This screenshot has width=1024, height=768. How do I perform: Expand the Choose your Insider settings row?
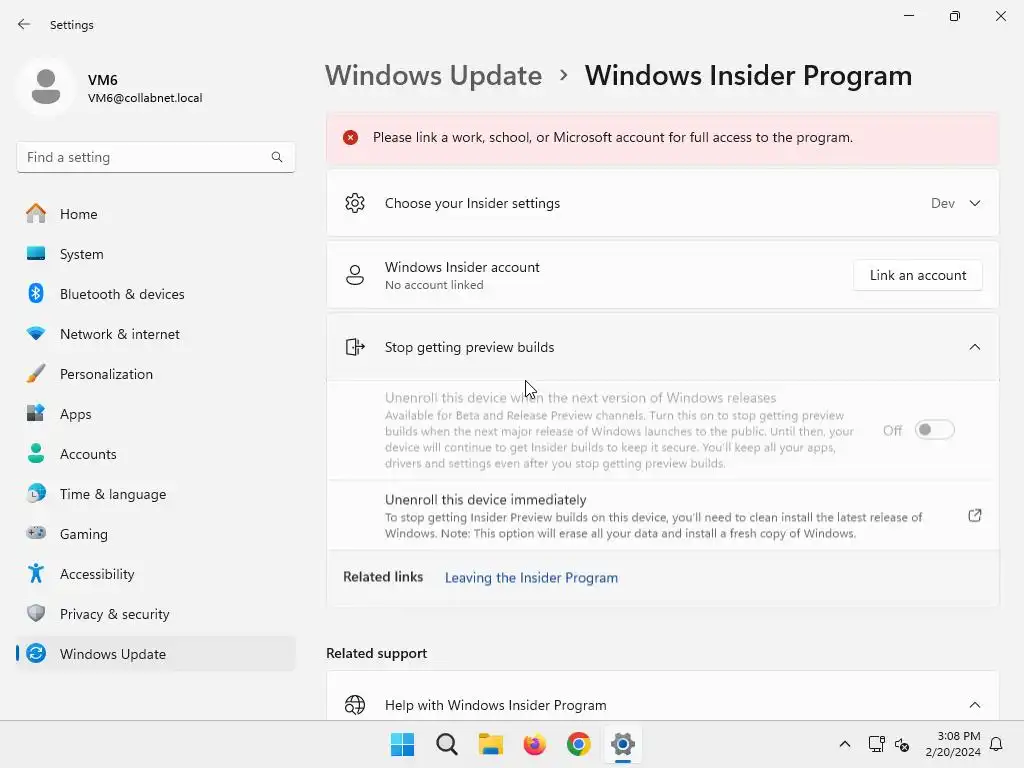pos(662,203)
